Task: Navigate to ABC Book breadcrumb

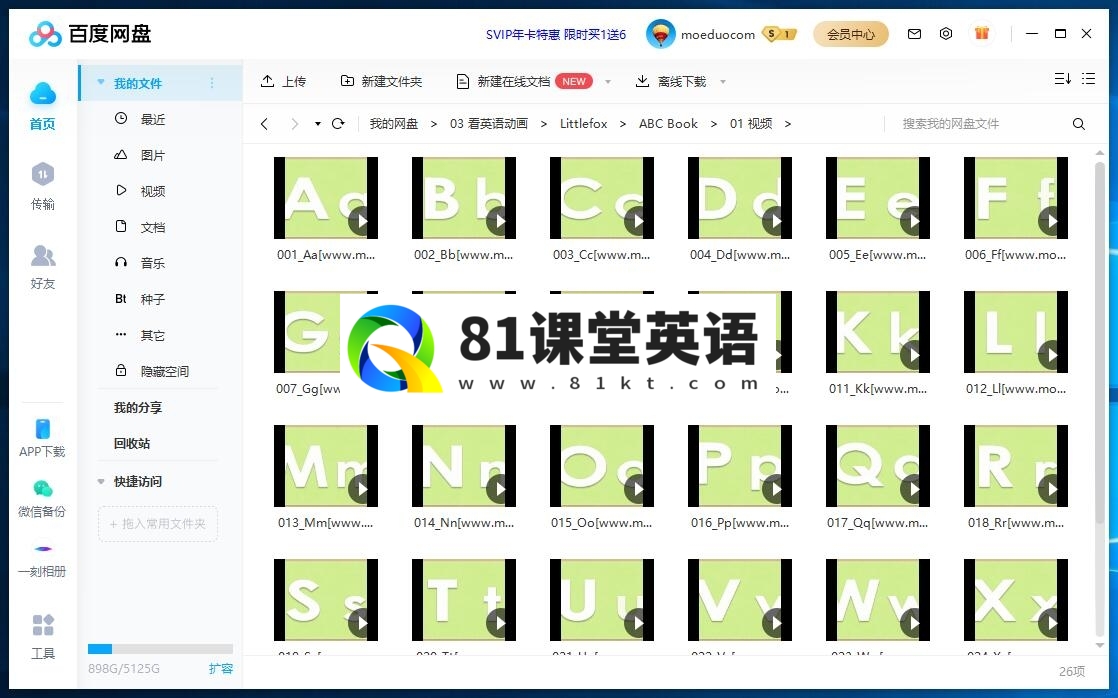Action: (668, 124)
